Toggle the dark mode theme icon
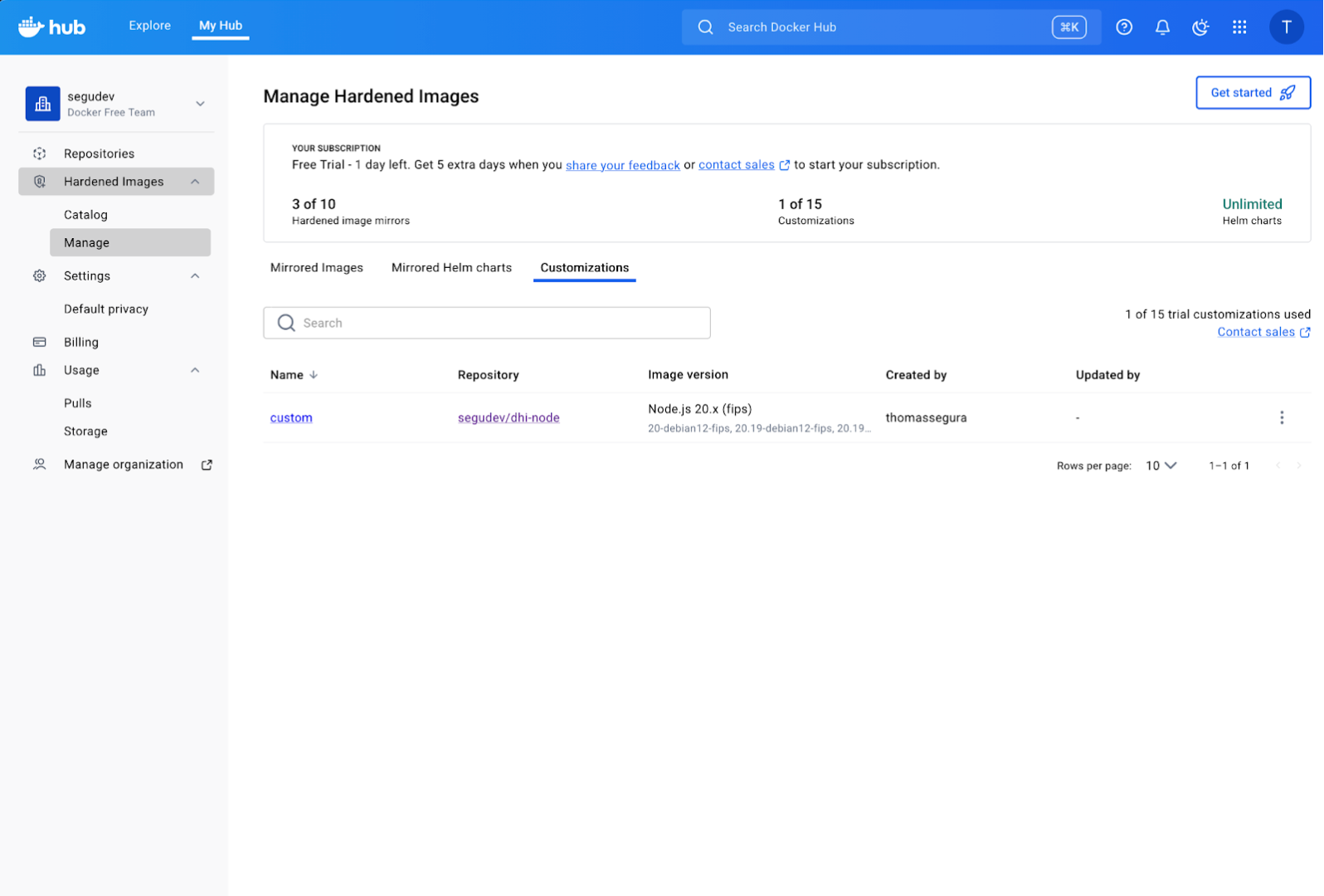1324x896 pixels. (1200, 27)
